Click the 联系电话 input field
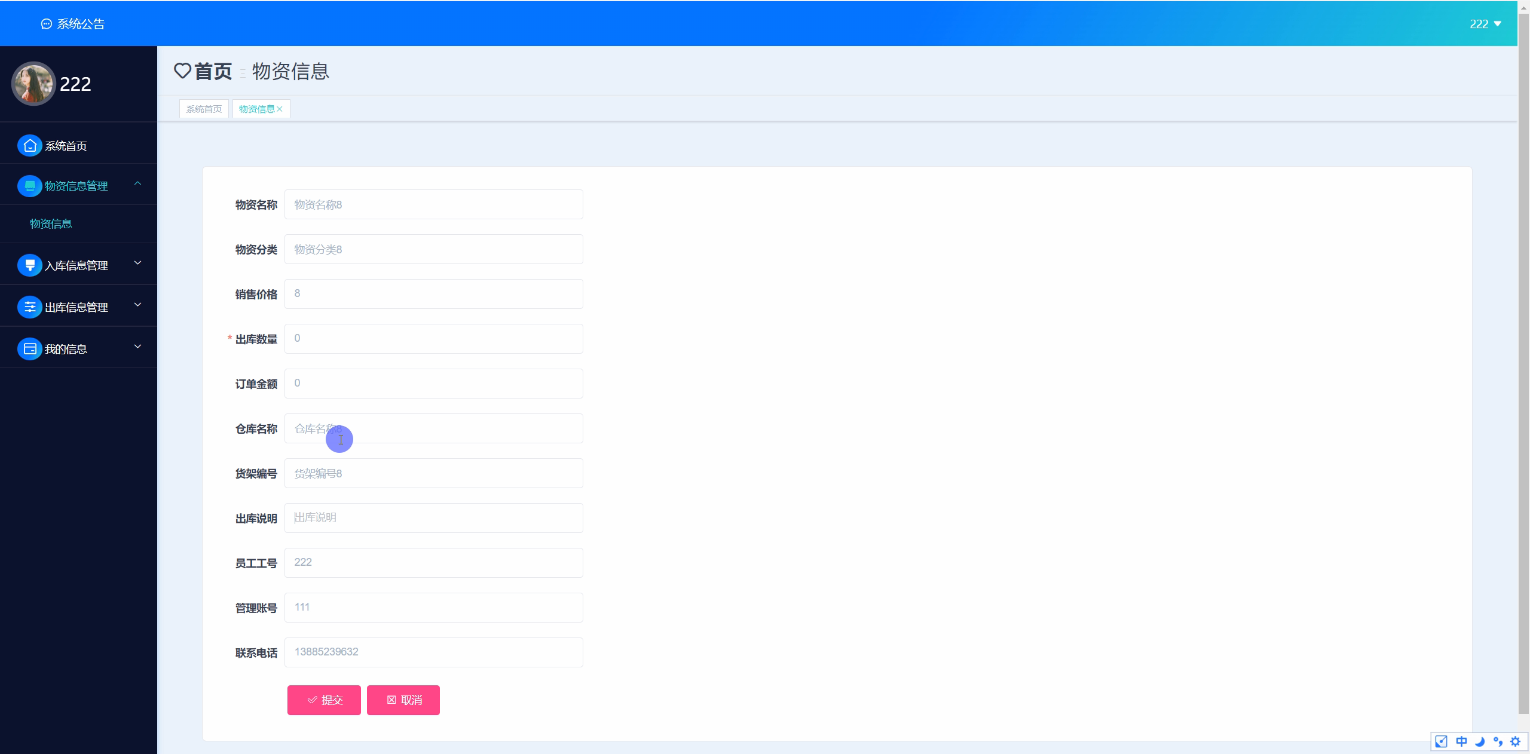Screen dimensions: 1530x754 click(x=433, y=652)
